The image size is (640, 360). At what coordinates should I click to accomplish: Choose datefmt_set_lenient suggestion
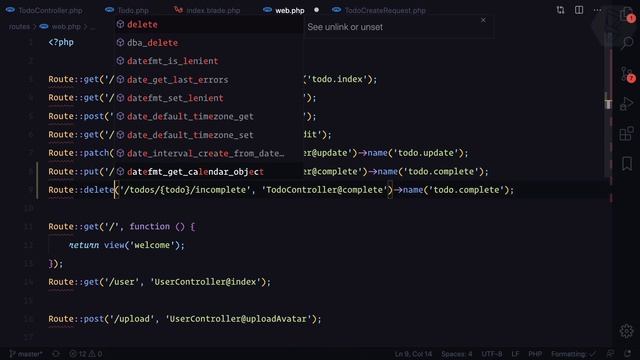tap(208, 98)
